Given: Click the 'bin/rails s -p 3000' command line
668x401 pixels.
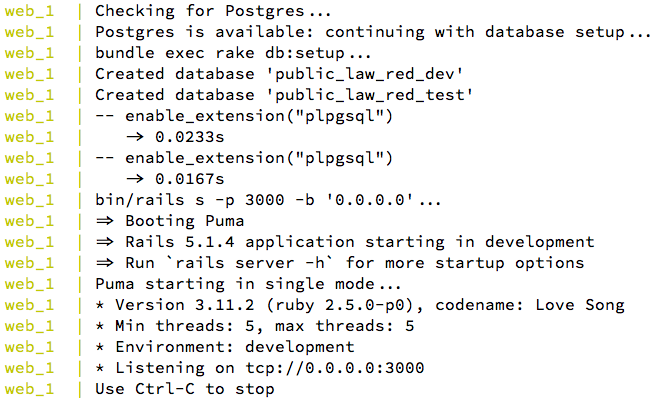Looking at the screenshot, I should click(268, 200).
